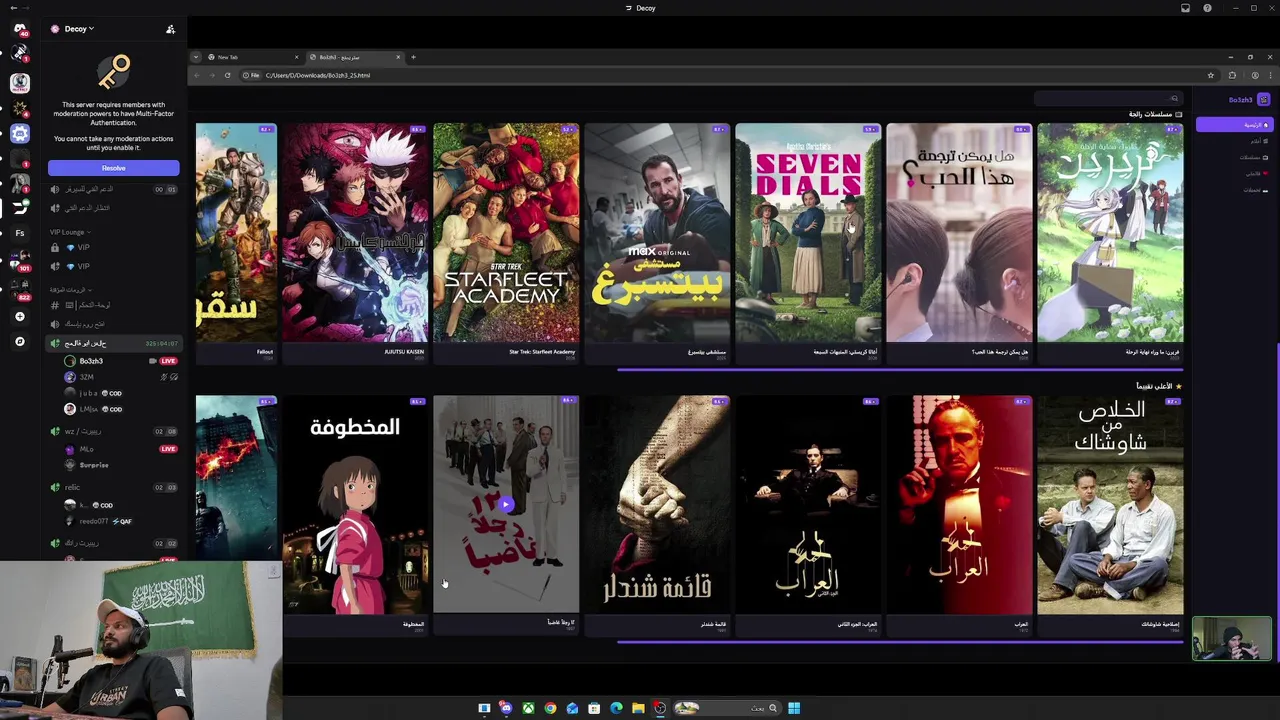
Task: Open the downloads item in Bo3zh3 sidebar
Action: 1255,189
